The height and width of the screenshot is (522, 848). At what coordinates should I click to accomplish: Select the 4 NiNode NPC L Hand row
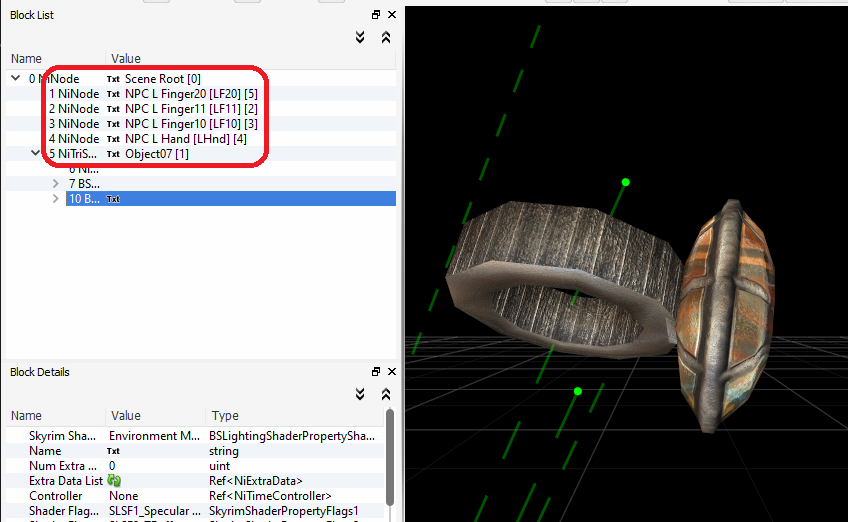(201, 139)
